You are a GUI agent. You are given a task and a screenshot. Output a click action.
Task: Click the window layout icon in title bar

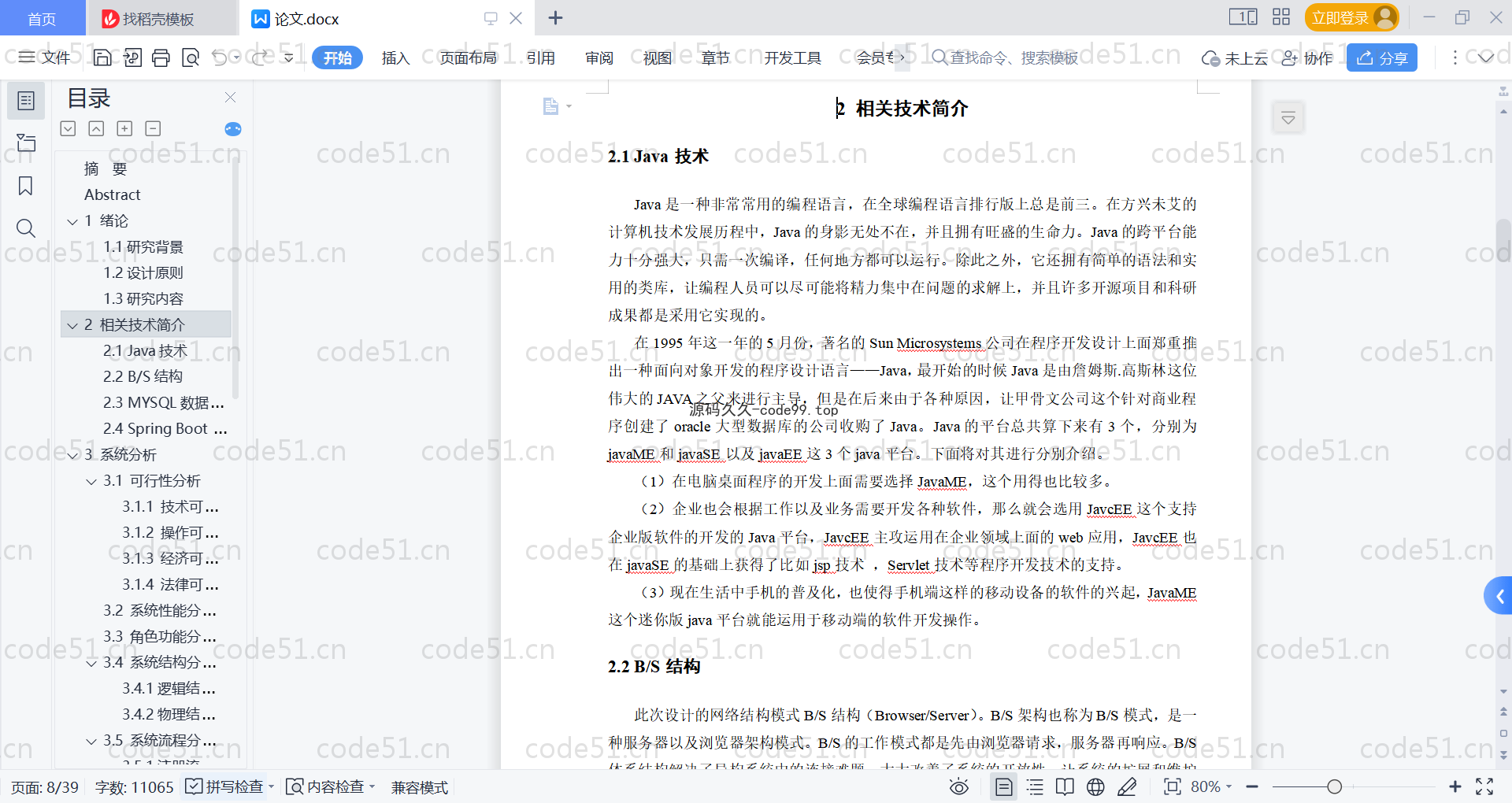coord(1243,17)
